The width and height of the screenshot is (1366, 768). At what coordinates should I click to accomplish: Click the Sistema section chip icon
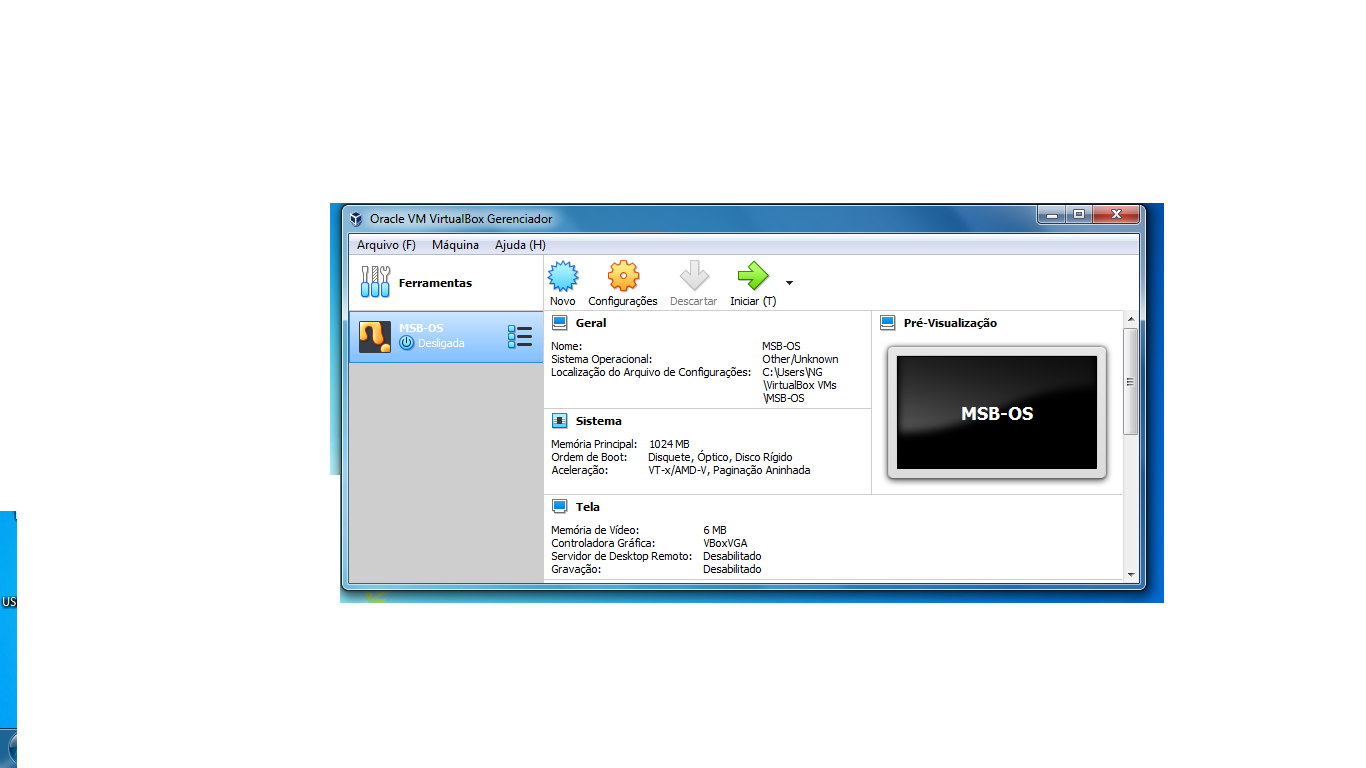[560, 421]
